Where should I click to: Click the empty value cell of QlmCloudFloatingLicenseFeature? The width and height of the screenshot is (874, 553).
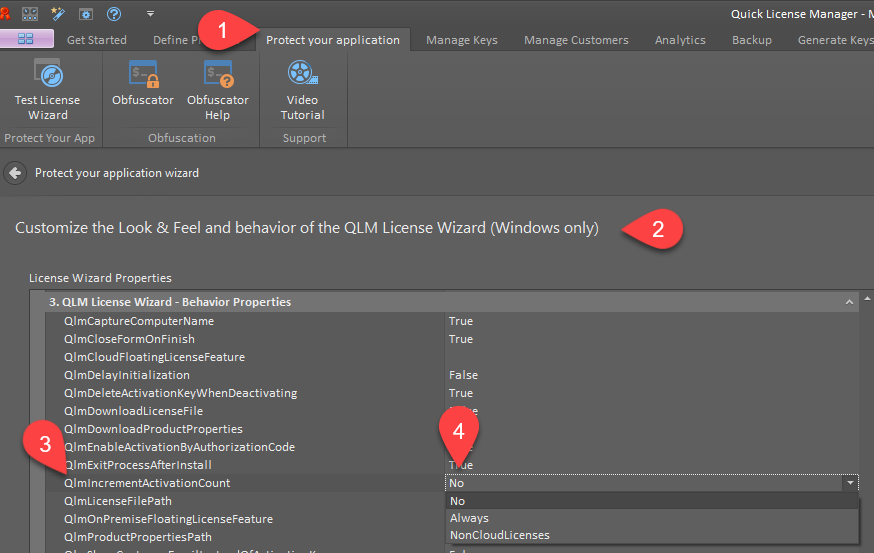(652, 357)
